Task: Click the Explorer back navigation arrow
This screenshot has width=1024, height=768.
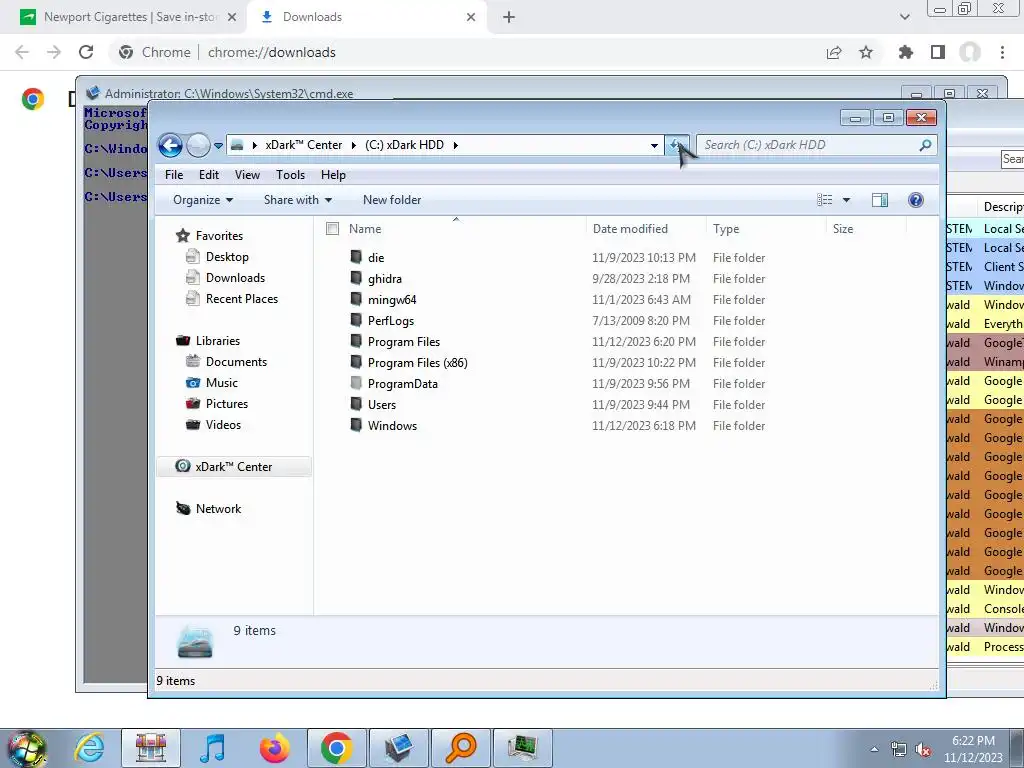Action: point(170,145)
